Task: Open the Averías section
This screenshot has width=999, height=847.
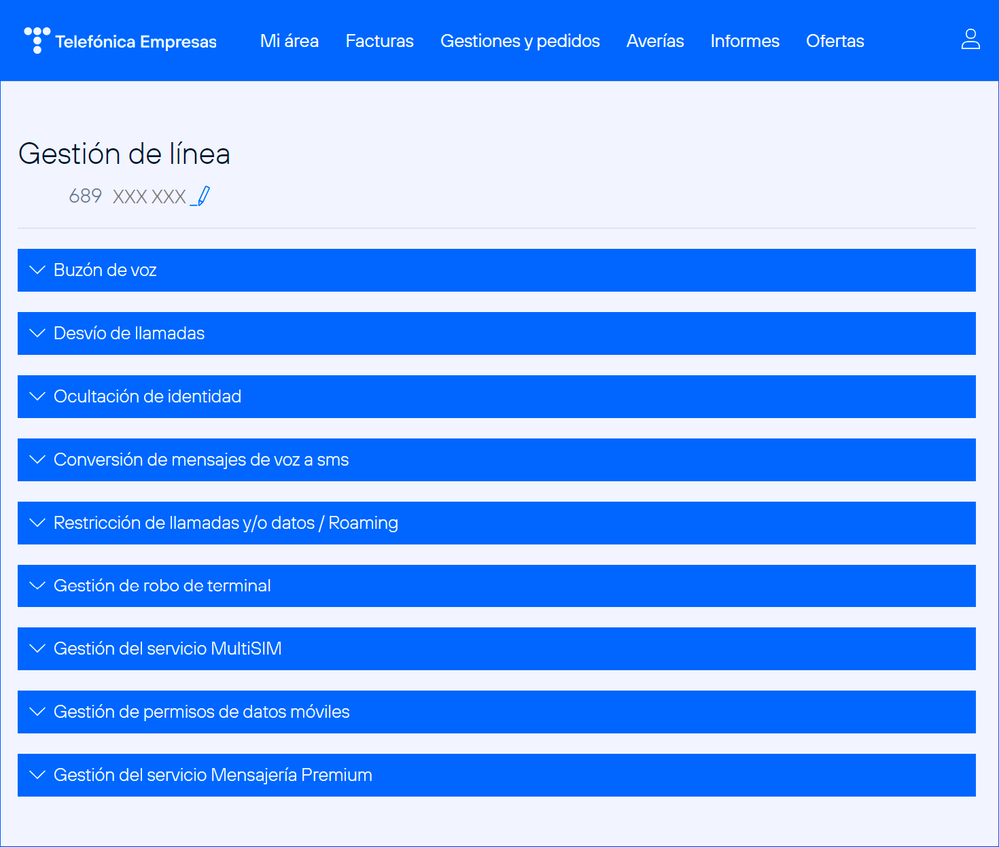Action: click(x=655, y=41)
